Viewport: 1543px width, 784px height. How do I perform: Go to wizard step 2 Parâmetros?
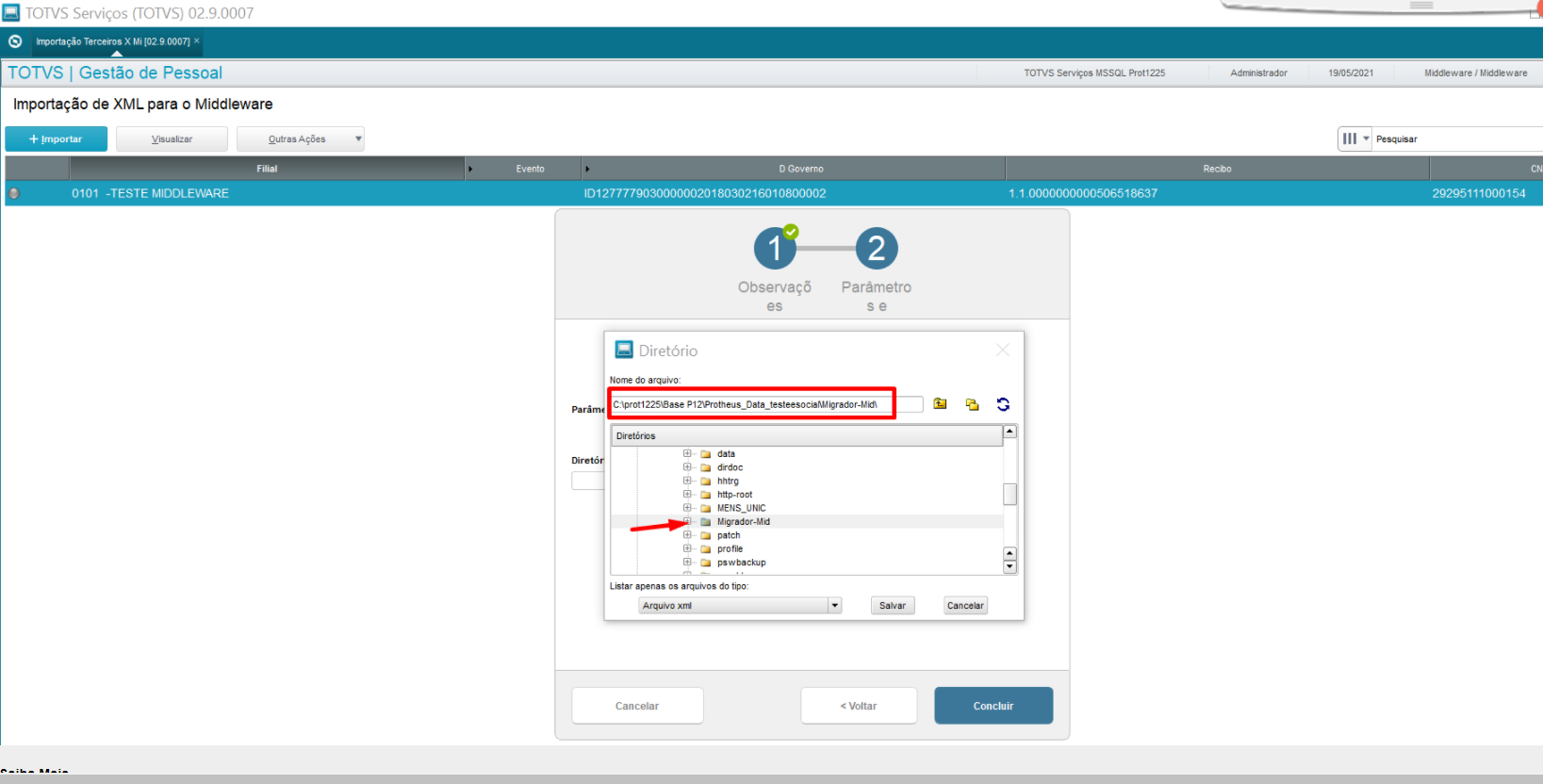pos(877,249)
